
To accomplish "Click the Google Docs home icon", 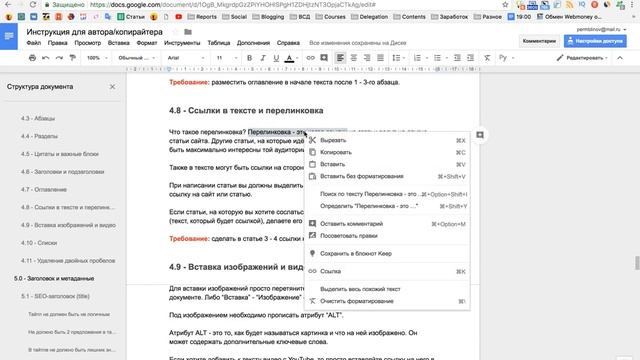I will coord(9,36).
